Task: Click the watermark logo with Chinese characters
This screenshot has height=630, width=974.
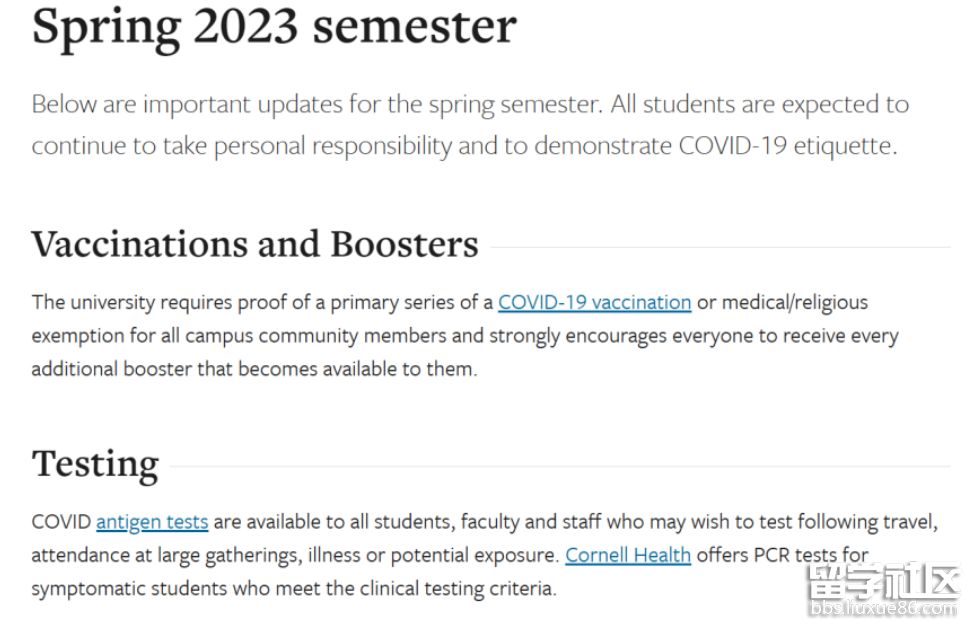Action: pos(883,580)
